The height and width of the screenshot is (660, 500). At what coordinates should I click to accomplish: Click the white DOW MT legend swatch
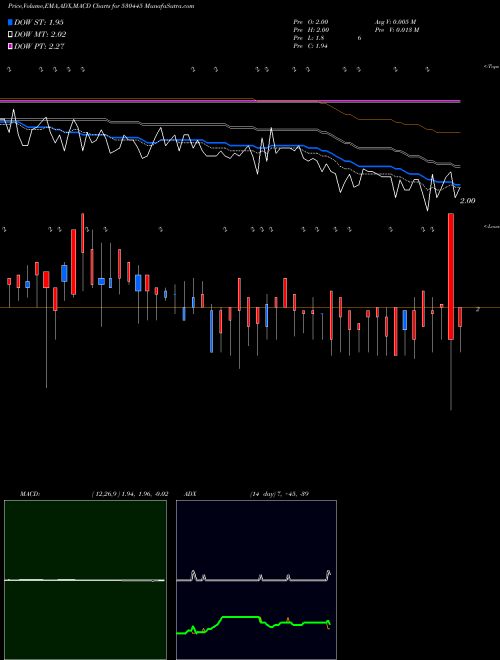click(10, 34)
